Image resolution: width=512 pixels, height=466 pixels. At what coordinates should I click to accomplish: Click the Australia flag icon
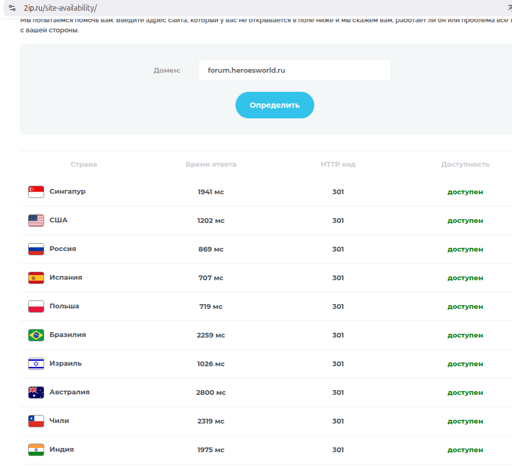pos(36,392)
